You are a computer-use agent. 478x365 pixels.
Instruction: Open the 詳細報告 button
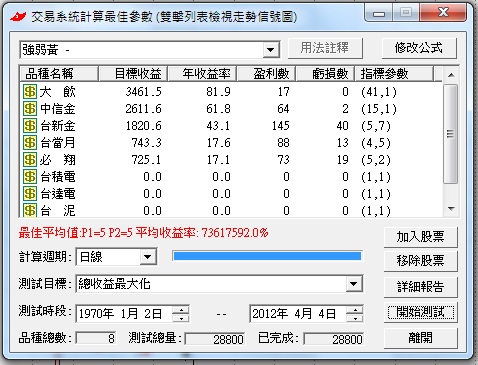point(420,287)
